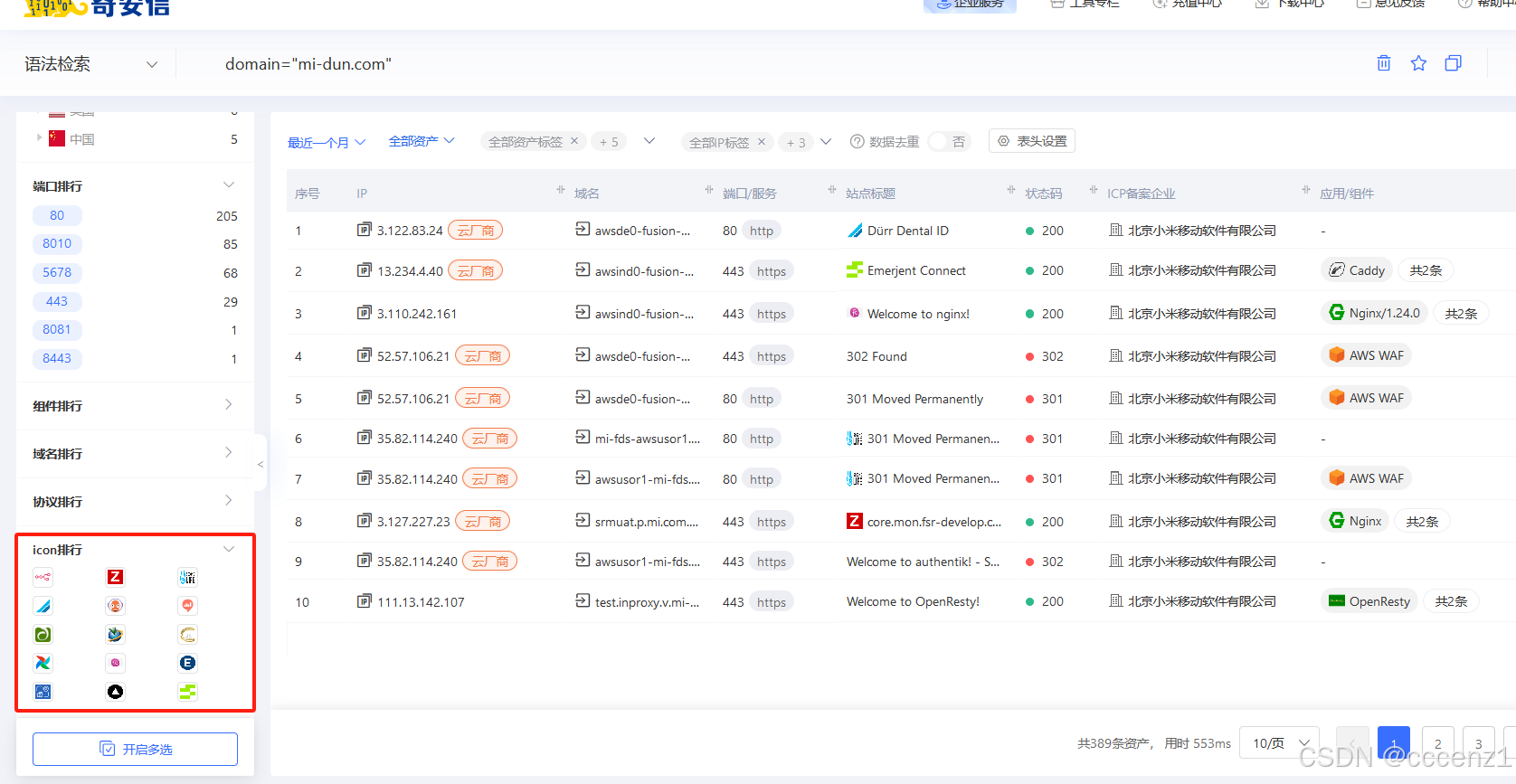Filter by the golden C favicon
The height and width of the screenshot is (784, 1516).
(187, 635)
